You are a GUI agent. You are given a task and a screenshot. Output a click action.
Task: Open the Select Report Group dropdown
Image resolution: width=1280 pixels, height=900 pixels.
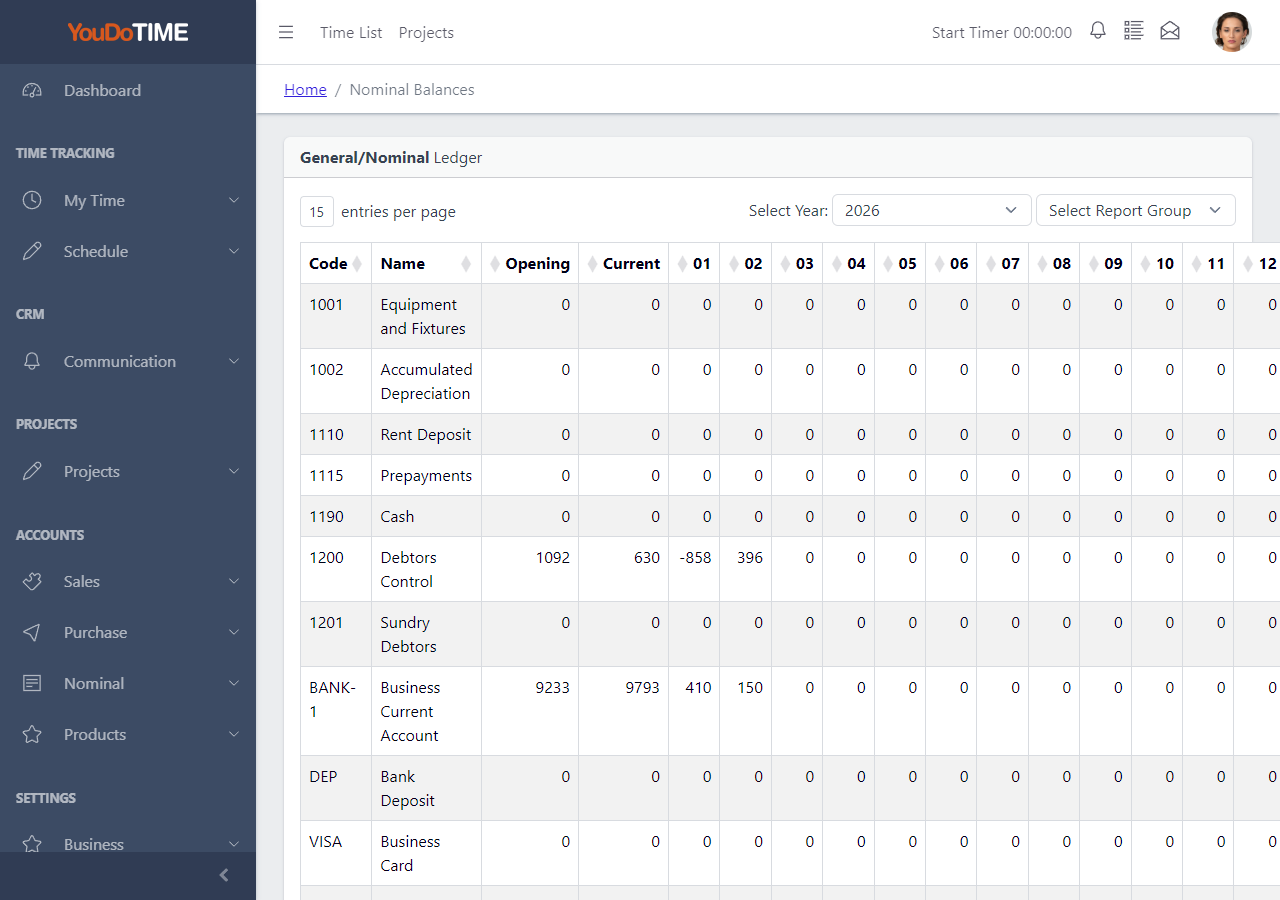1136,210
